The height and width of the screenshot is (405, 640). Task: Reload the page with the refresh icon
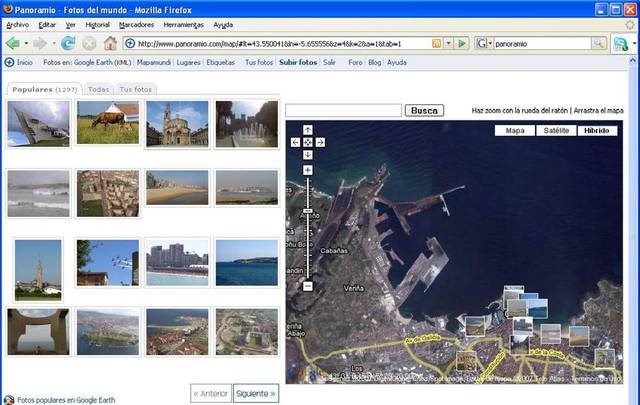(68, 43)
